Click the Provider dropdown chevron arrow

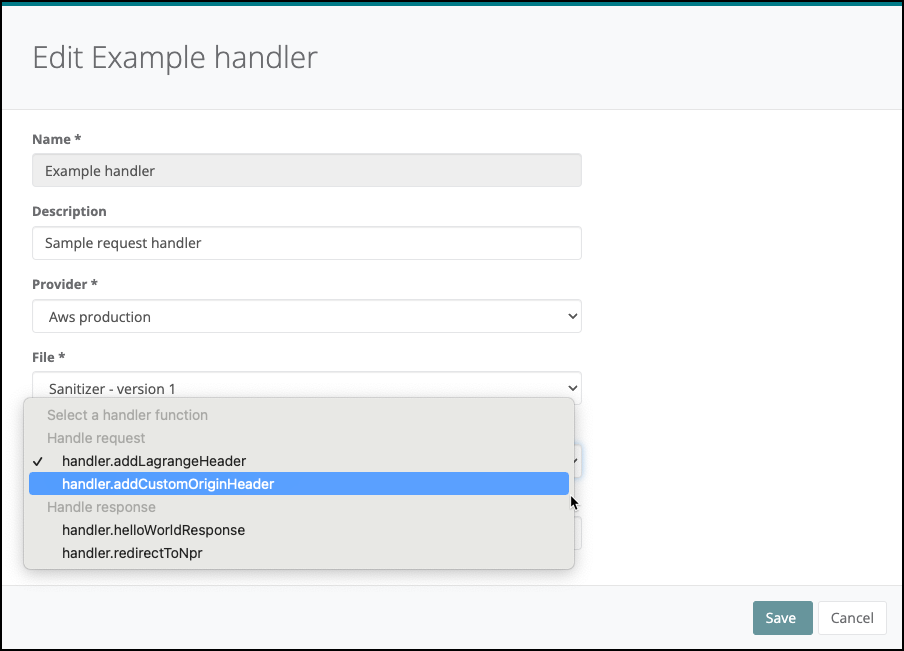[572, 316]
